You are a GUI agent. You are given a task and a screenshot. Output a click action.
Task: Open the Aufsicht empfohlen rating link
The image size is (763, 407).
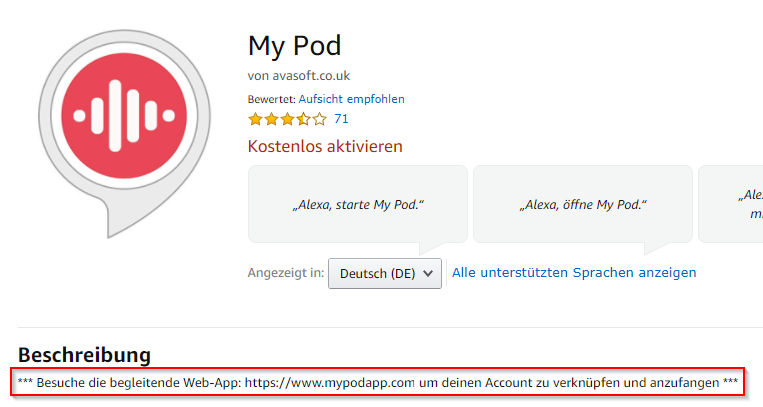[x=351, y=99]
